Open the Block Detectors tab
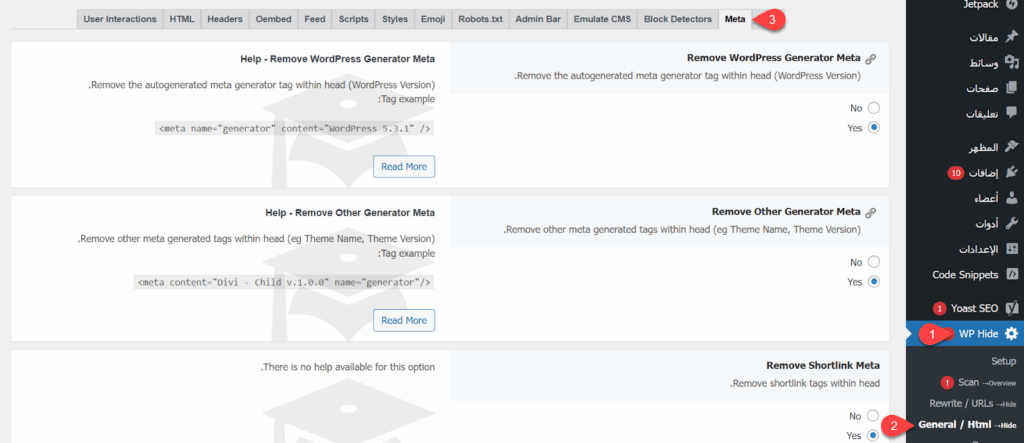Screen dimensions: 1024x443 pyautogui.click(x=678, y=19)
